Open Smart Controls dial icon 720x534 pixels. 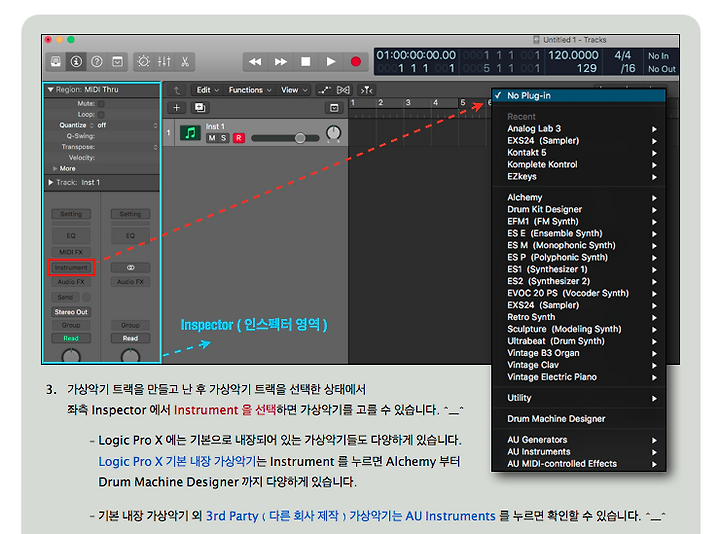tap(143, 62)
